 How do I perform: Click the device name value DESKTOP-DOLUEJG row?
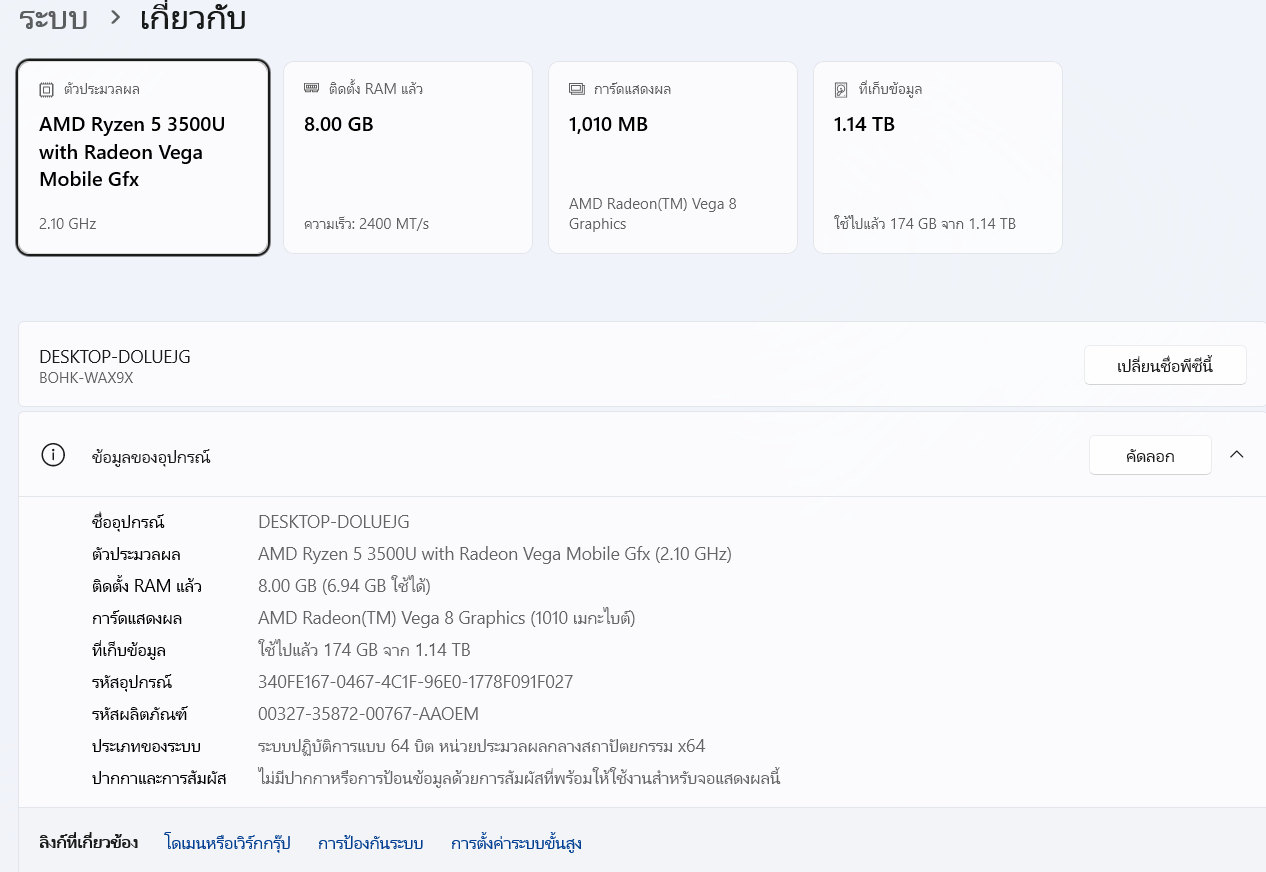(334, 522)
